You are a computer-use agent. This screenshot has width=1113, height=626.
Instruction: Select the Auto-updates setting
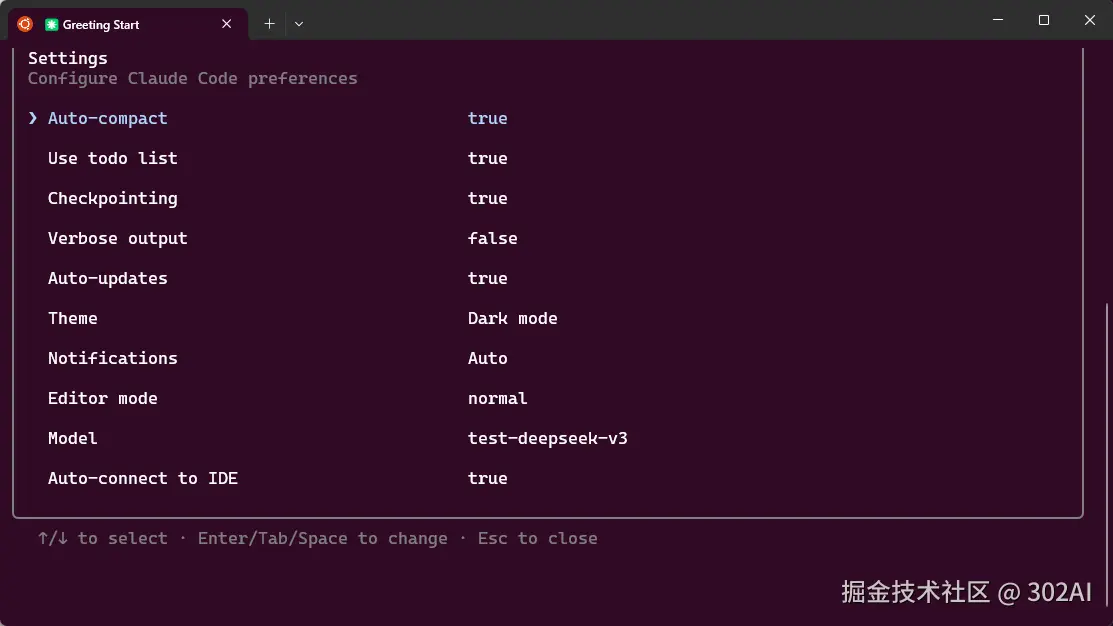point(108,278)
